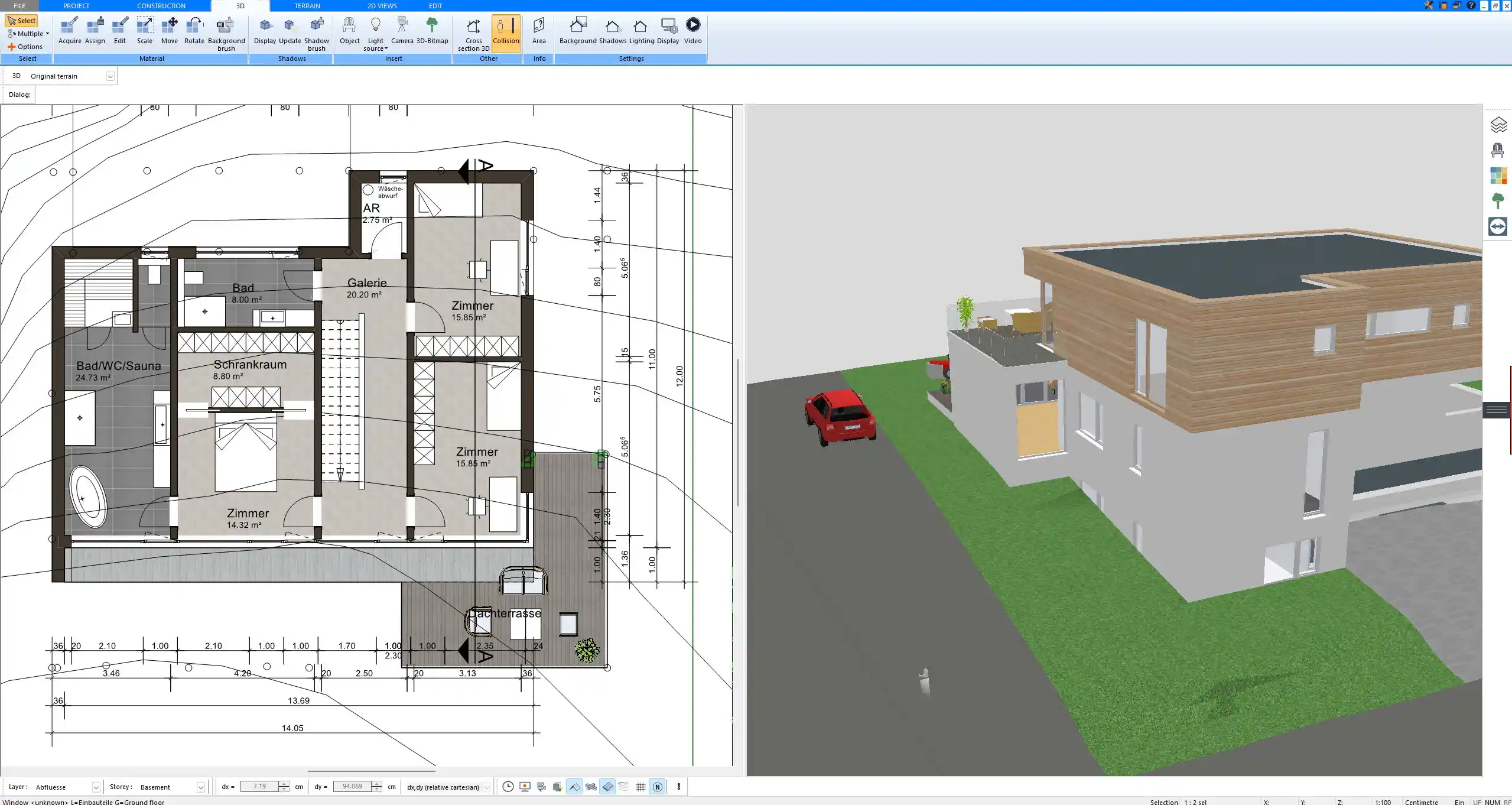Switch to the TERRAIN tab
Screen dimensions: 1512x805
(x=307, y=5)
